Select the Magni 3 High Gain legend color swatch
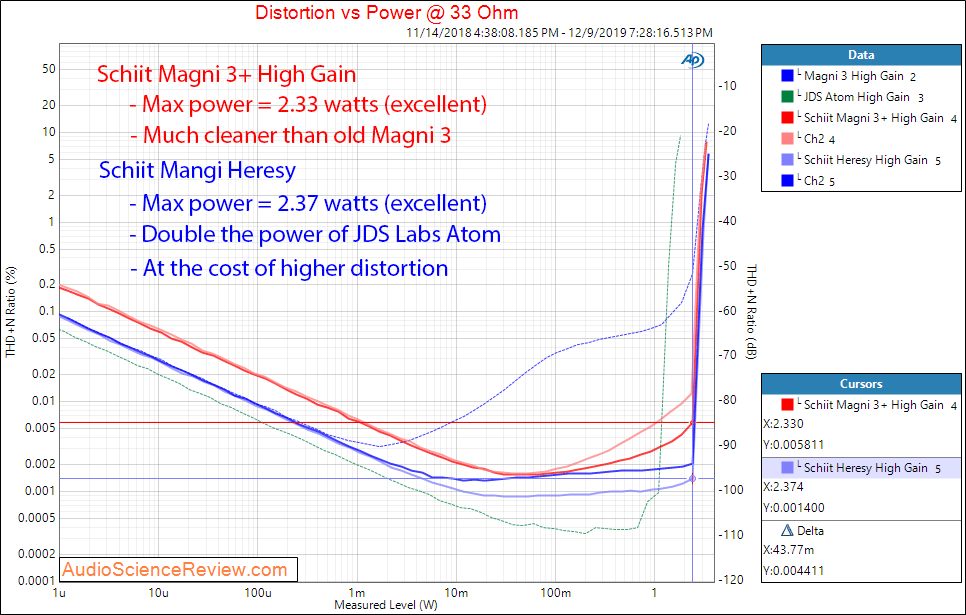Viewport: 966px width, 615px height. pos(787,76)
